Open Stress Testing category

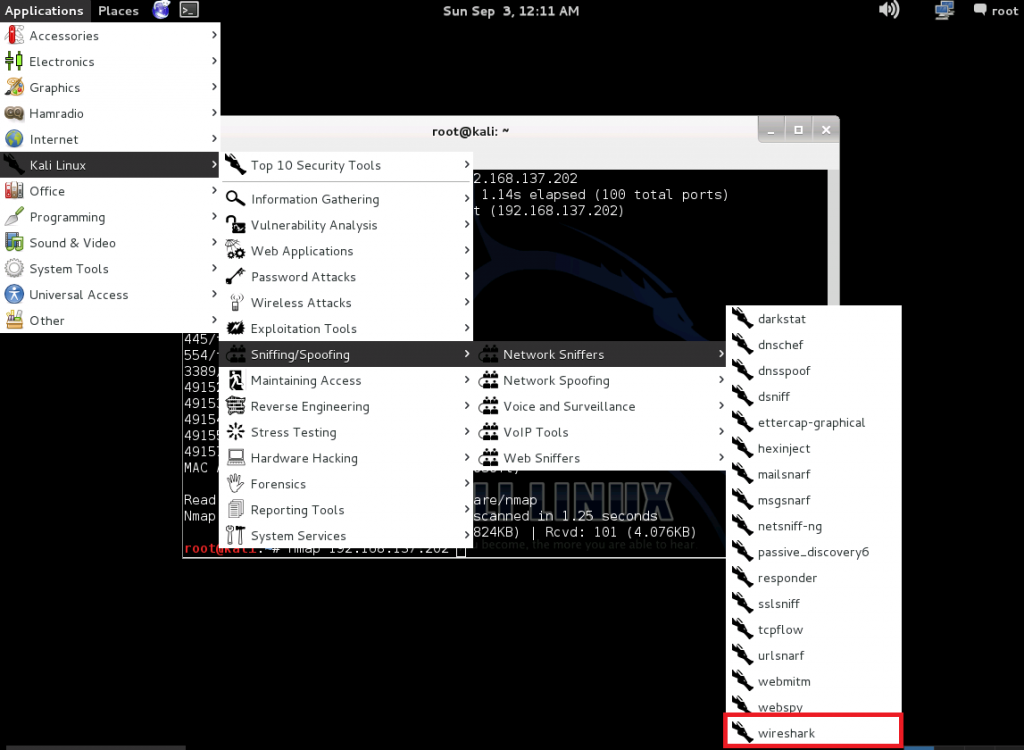[x=346, y=432]
